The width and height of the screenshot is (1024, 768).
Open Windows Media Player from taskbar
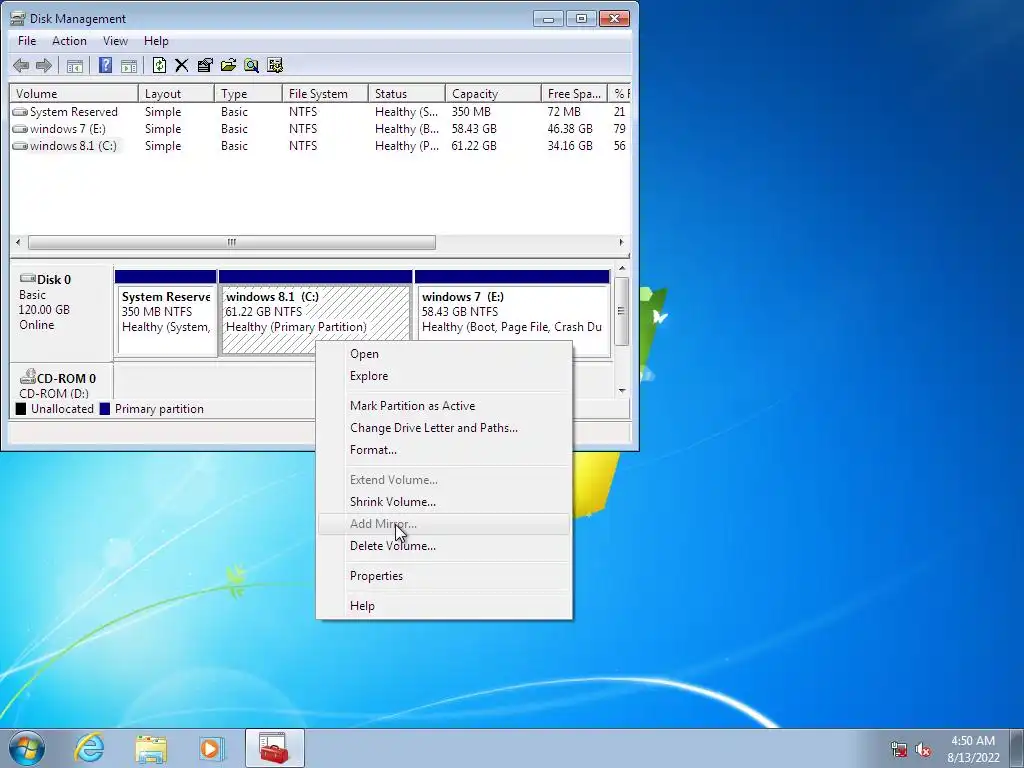pyautogui.click(x=212, y=748)
